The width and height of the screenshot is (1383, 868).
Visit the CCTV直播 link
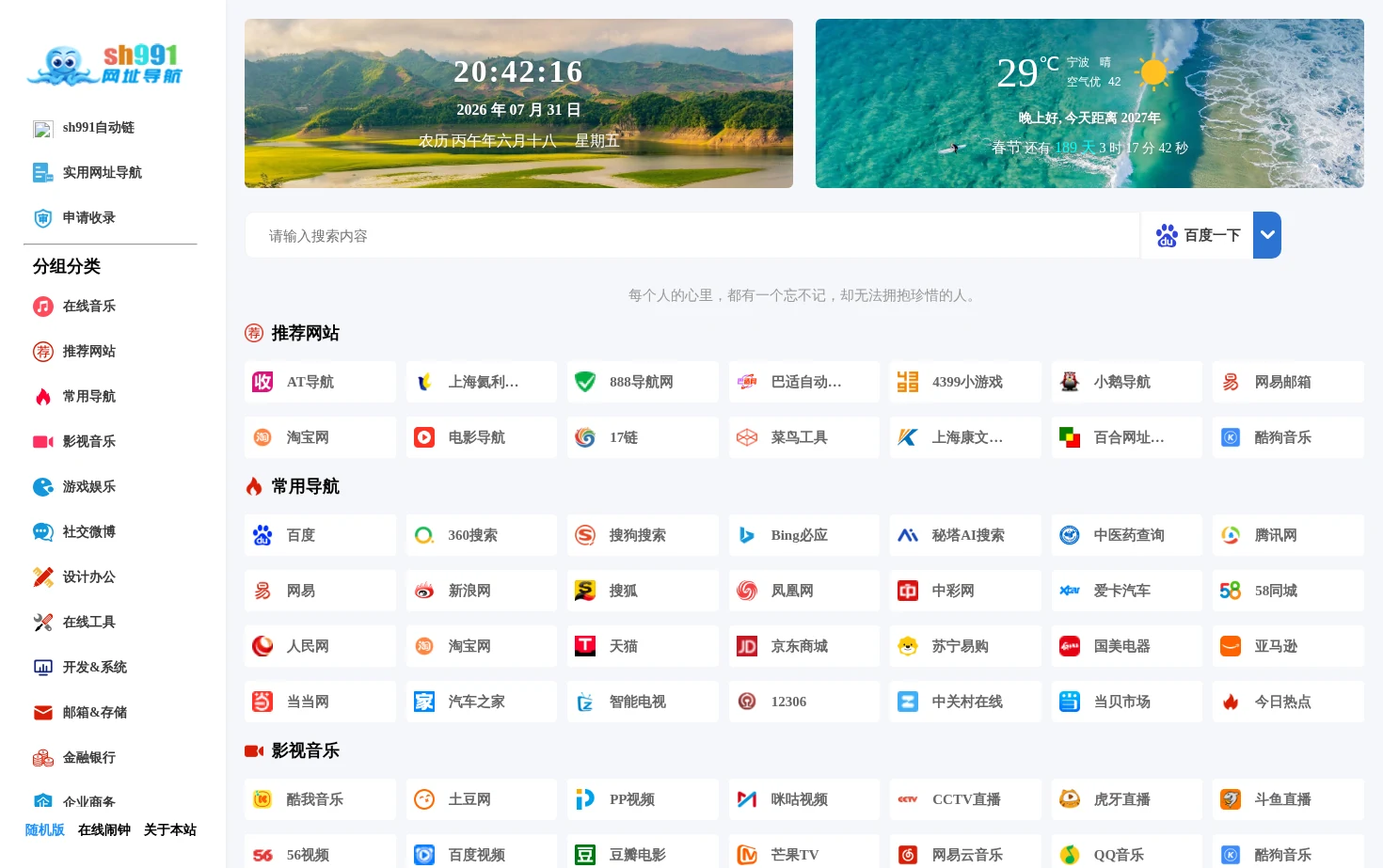[x=965, y=799]
